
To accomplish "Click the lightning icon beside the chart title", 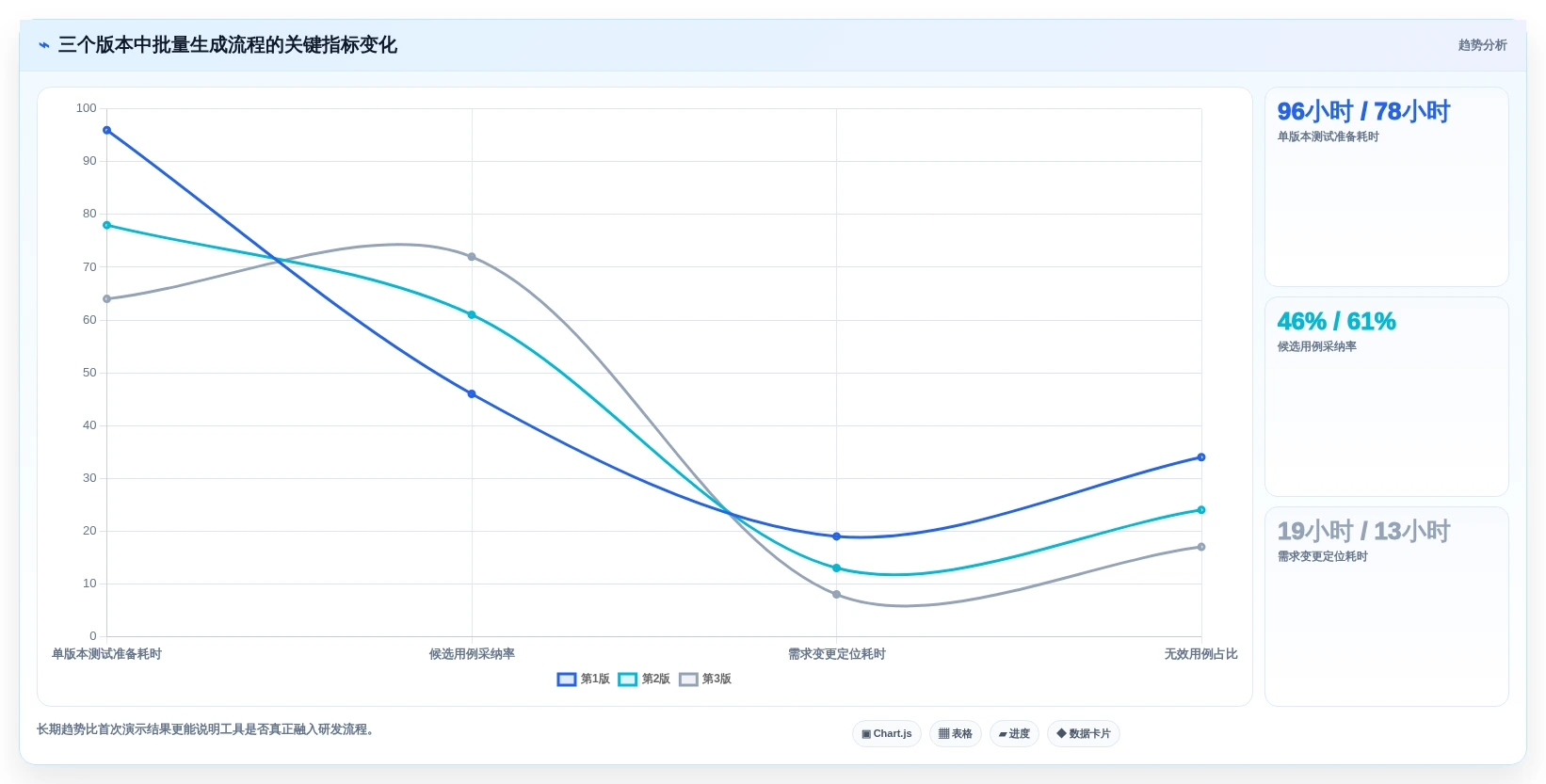I will coord(44,45).
